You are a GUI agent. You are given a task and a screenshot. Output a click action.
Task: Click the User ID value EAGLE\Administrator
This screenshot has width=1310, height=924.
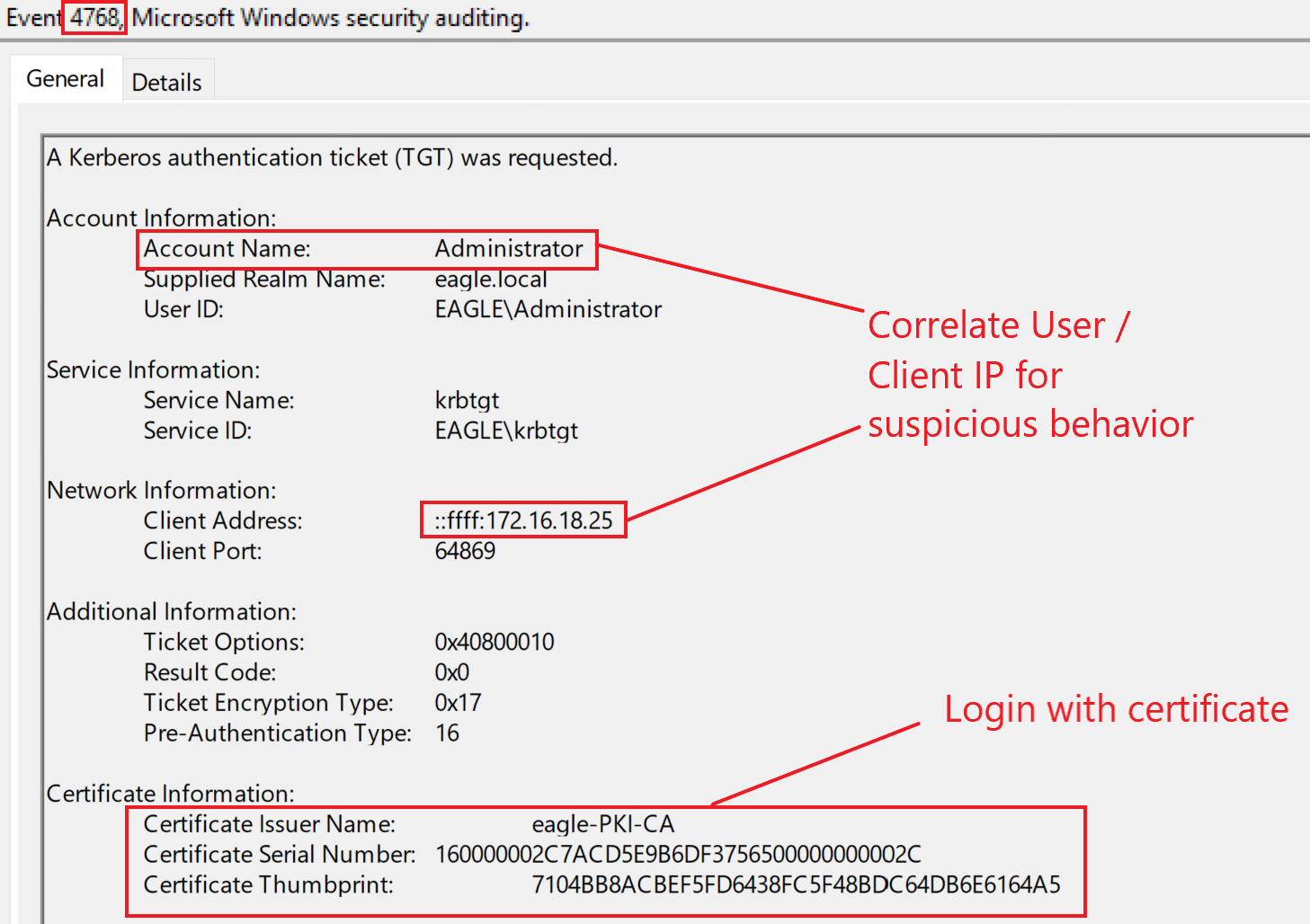click(x=548, y=309)
